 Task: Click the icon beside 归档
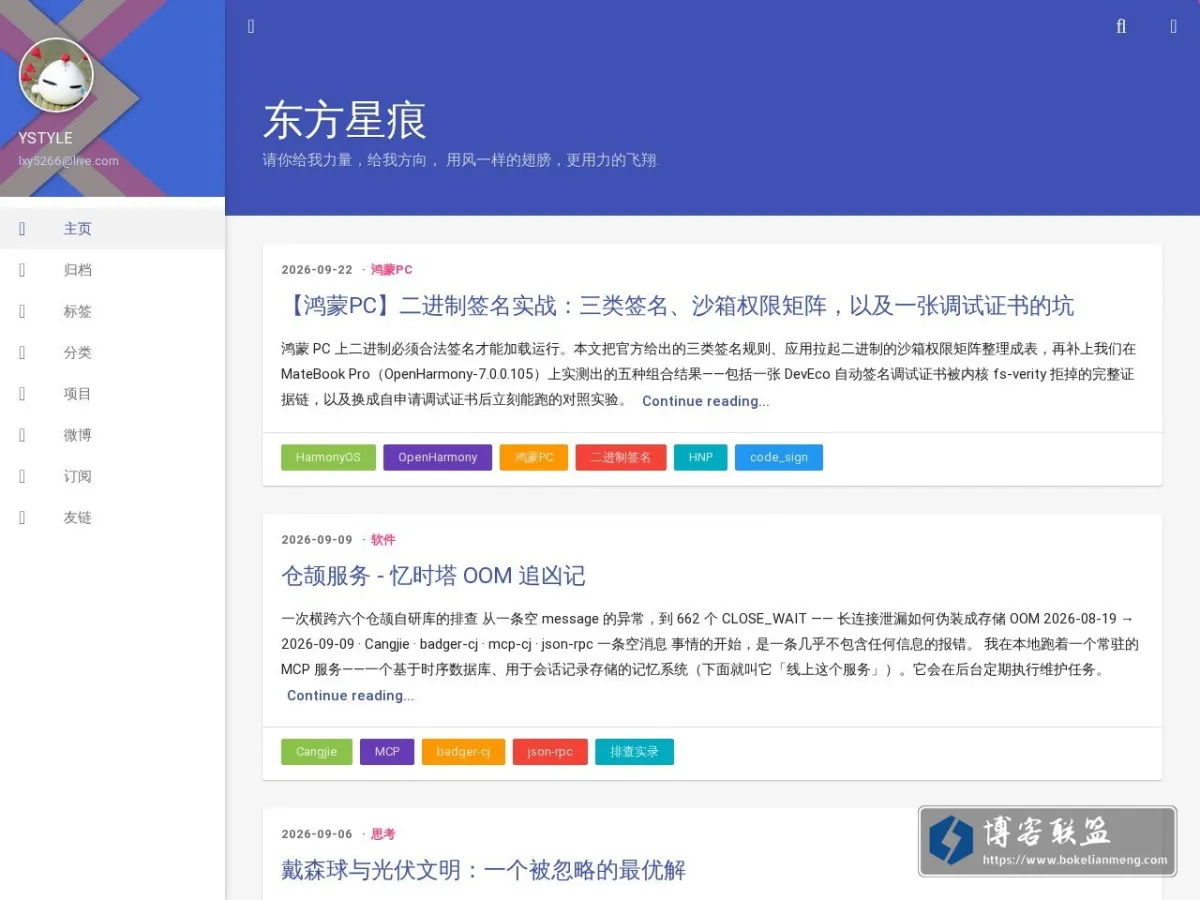click(22, 270)
